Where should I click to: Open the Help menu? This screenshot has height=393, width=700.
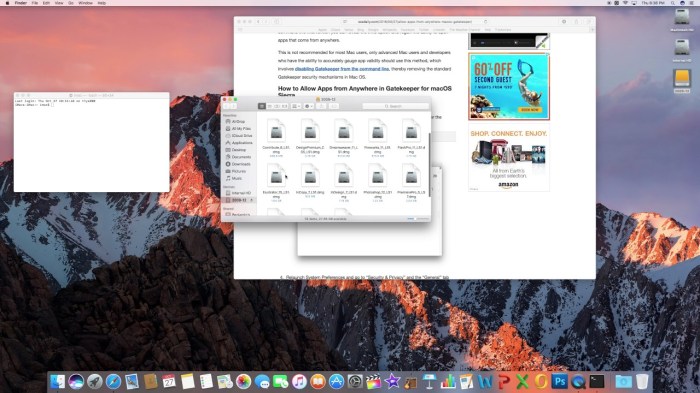click(x=102, y=3)
